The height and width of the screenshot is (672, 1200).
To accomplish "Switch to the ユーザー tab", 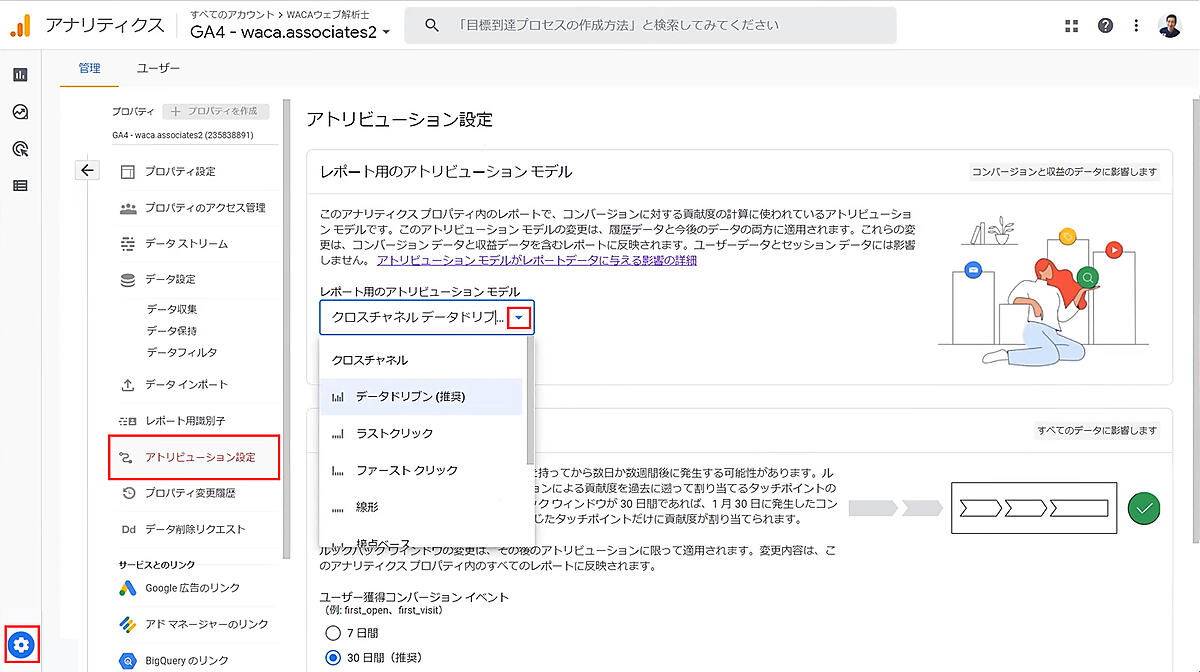I will point(158,68).
